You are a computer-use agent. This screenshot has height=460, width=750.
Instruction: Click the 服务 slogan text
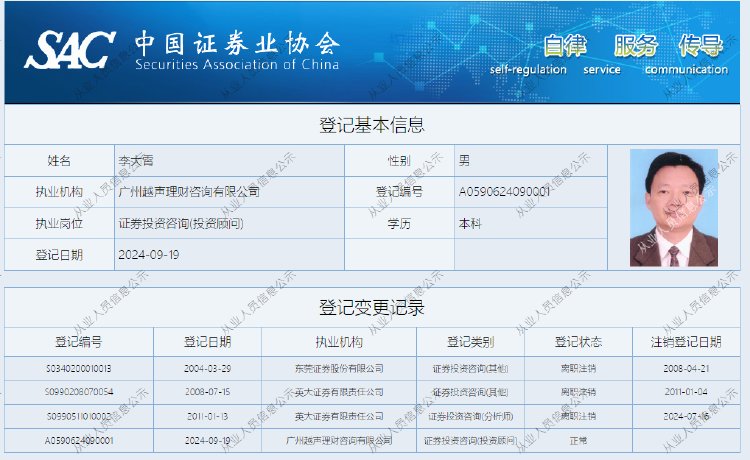point(636,46)
